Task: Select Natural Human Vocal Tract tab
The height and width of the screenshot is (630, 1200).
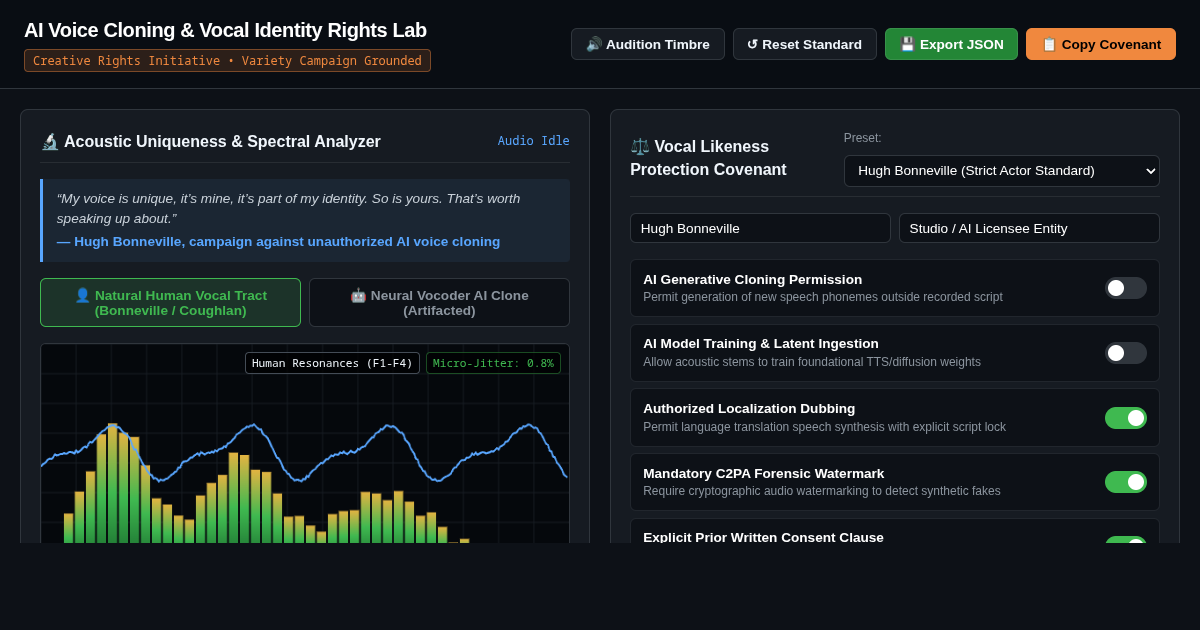Action: point(170,303)
